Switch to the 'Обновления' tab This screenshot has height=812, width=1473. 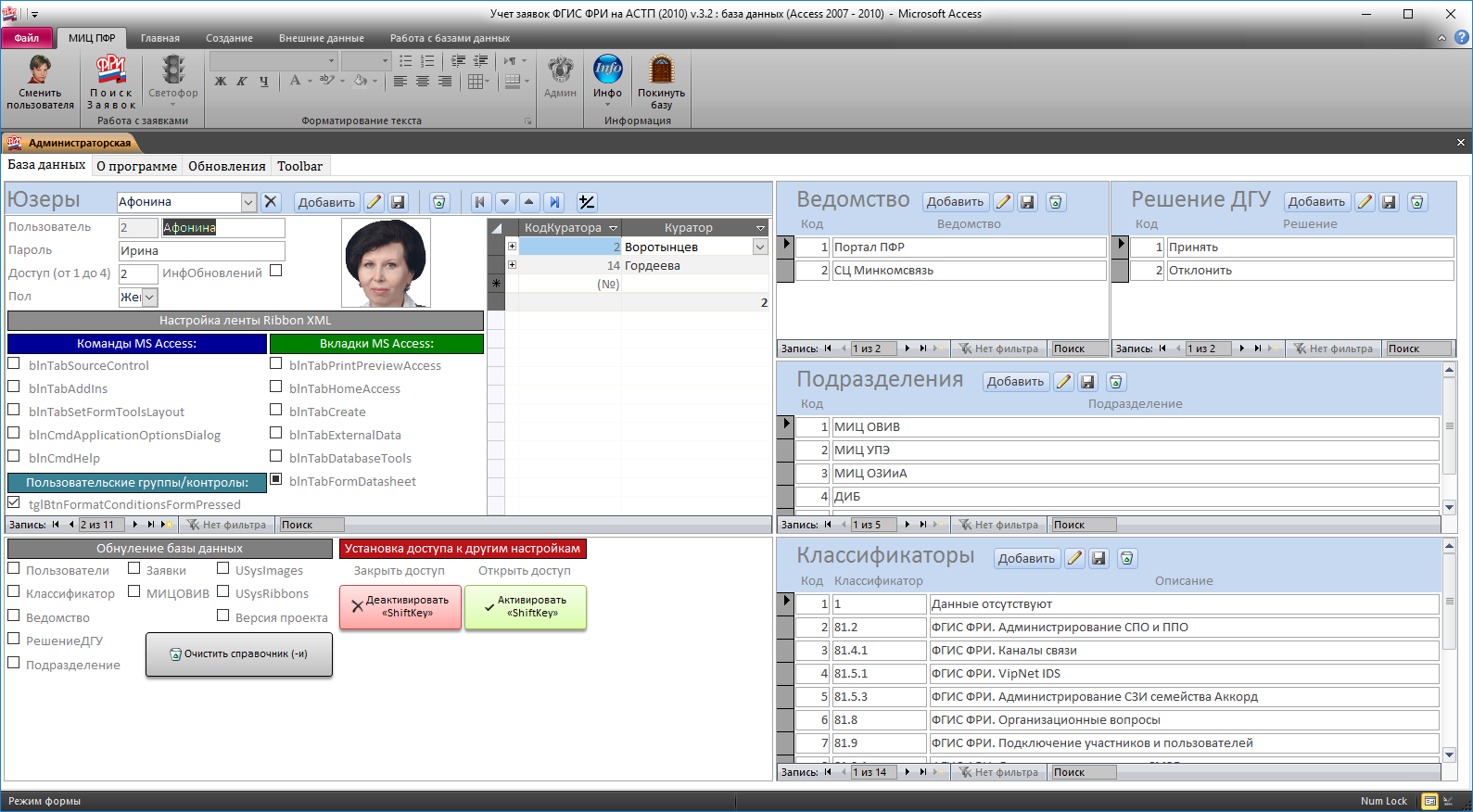click(x=226, y=166)
